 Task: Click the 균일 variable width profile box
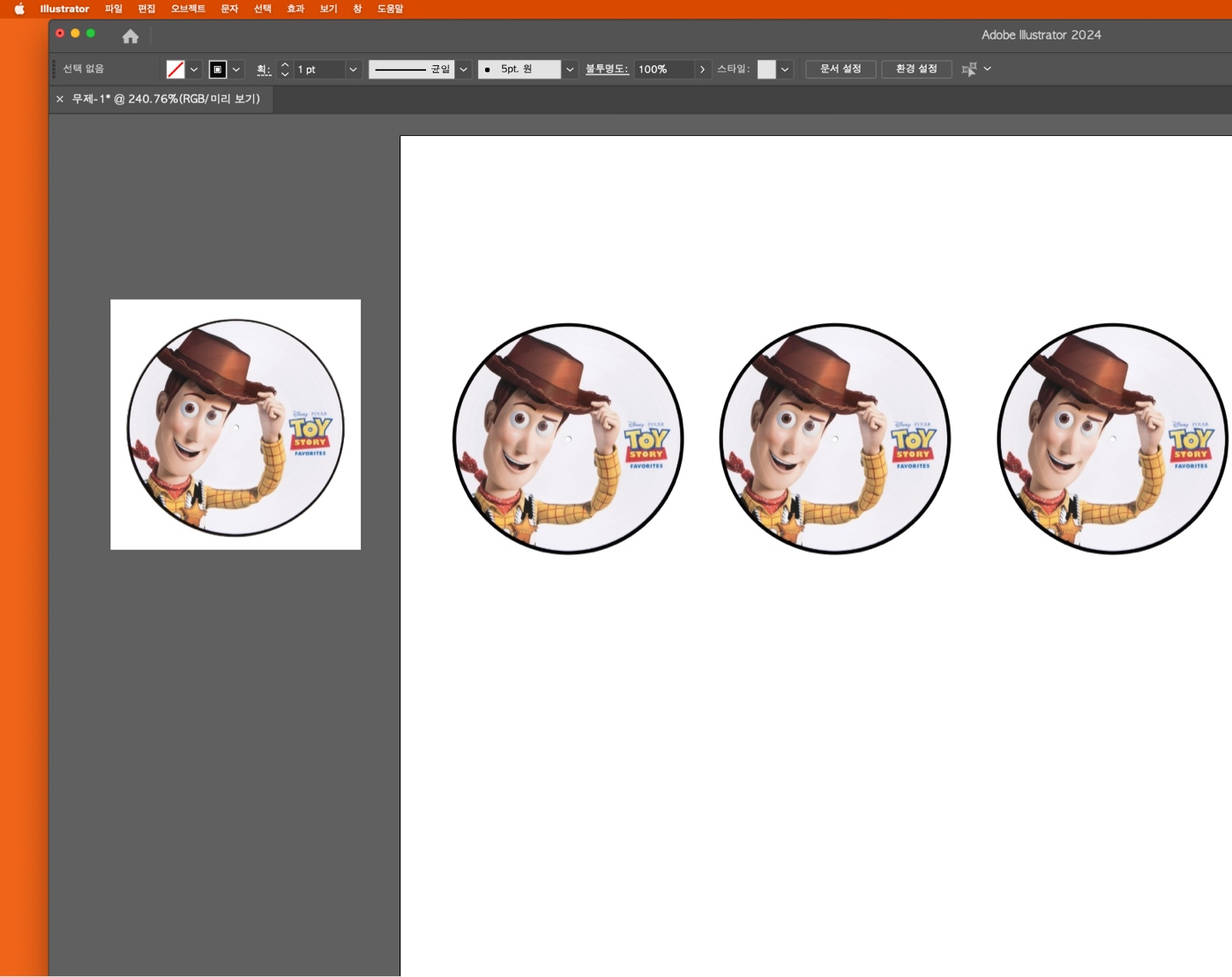point(412,69)
